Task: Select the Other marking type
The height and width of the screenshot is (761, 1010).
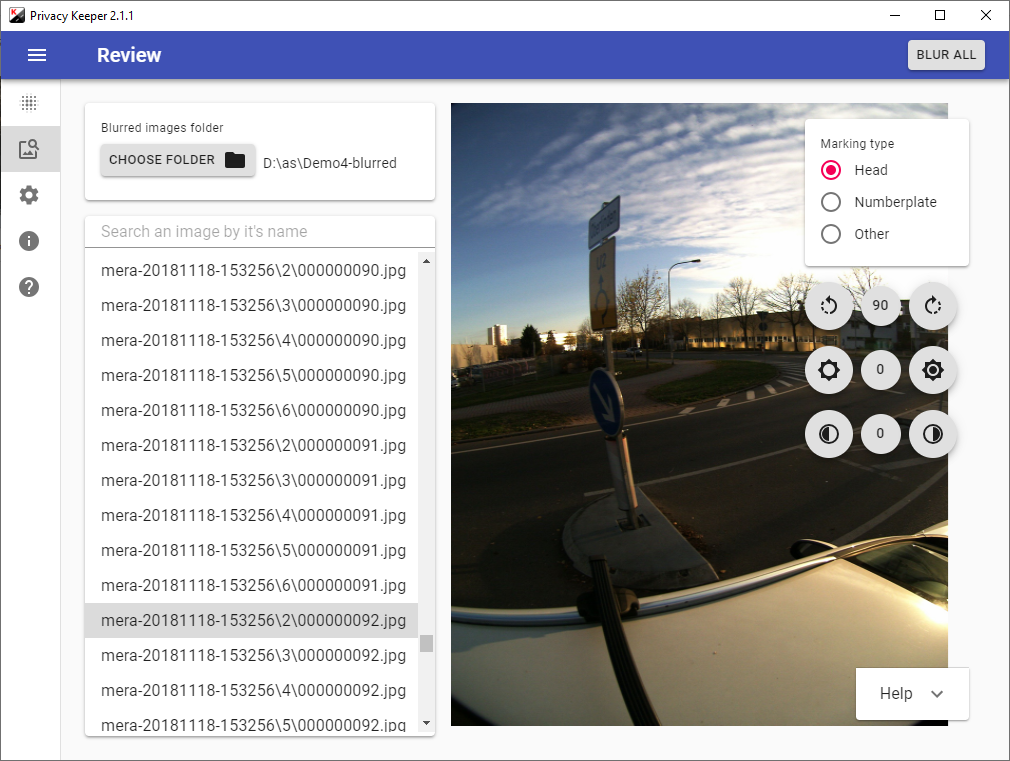Action: pos(831,234)
